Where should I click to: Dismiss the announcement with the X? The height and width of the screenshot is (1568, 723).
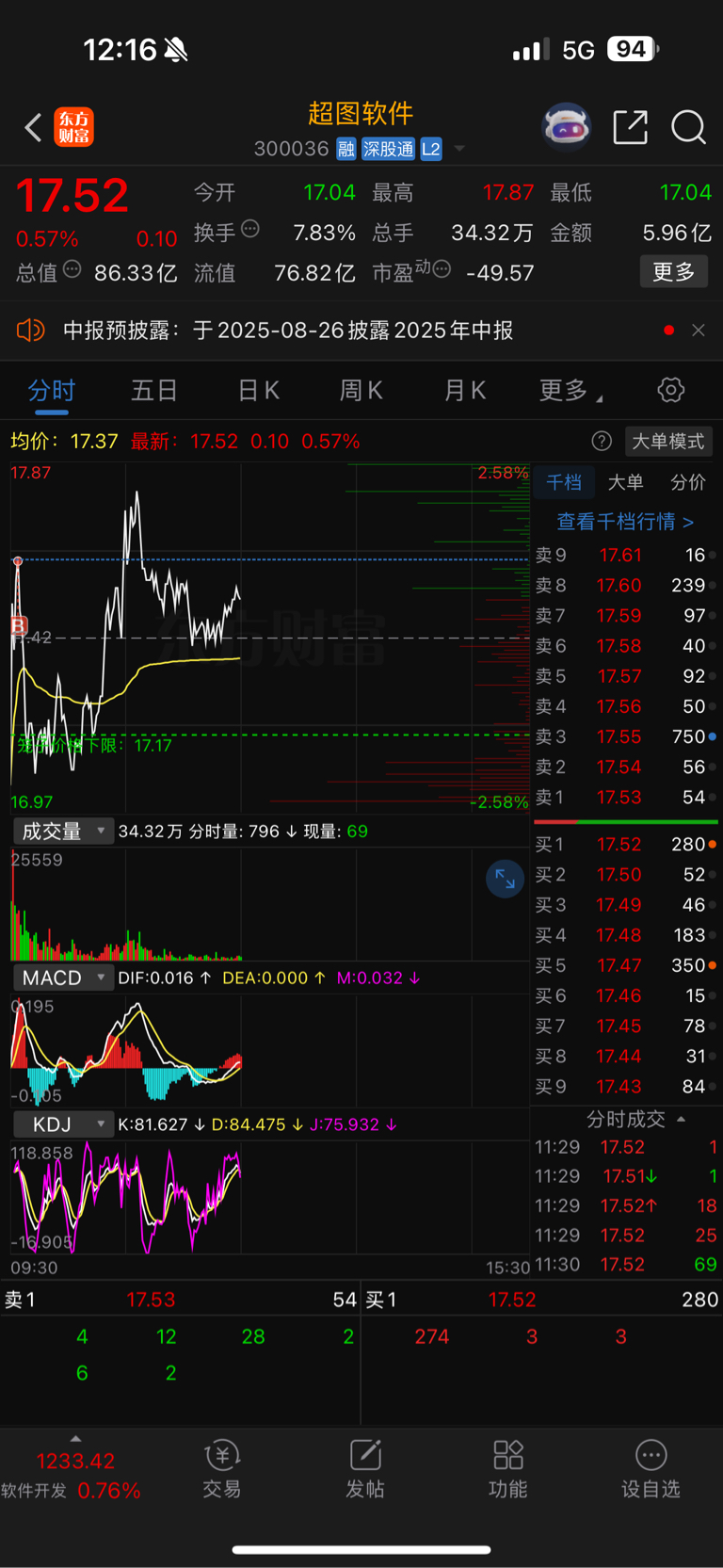[x=699, y=331]
